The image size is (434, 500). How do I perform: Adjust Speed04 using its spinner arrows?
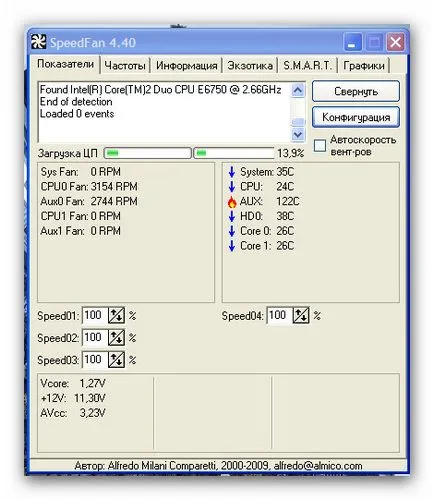pos(301,315)
